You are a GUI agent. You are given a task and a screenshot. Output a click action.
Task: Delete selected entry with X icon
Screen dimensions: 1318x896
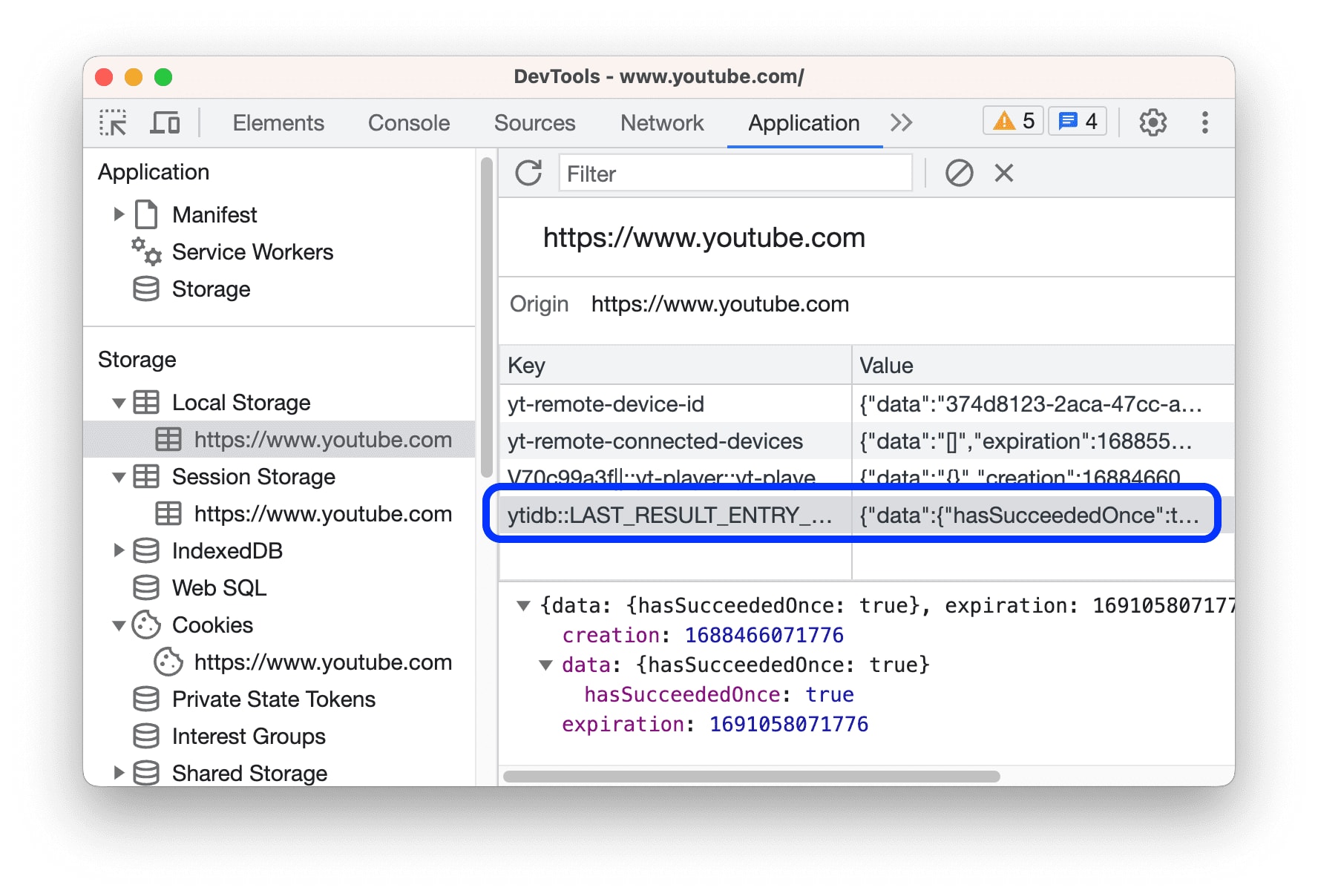1003,174
